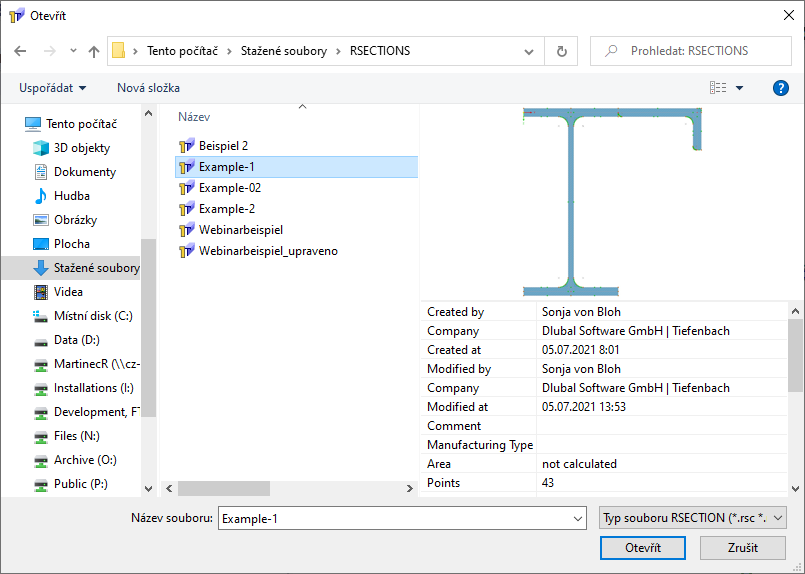Open '3D objekty' folder in sidebar
The width and height of the screenshot is (805, 574).
(72, 148)
